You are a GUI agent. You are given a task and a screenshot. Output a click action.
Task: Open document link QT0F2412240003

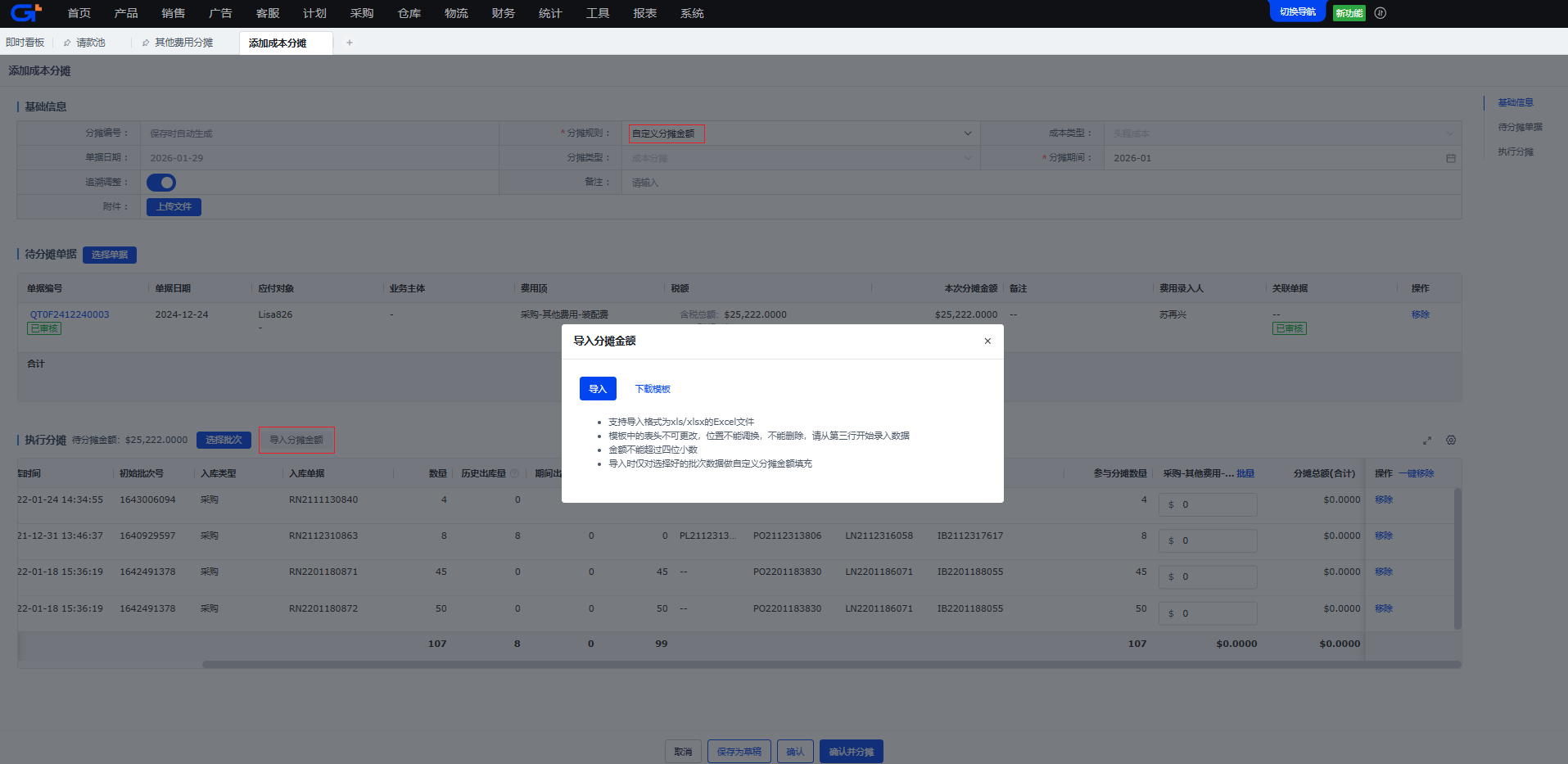[70, 314]
